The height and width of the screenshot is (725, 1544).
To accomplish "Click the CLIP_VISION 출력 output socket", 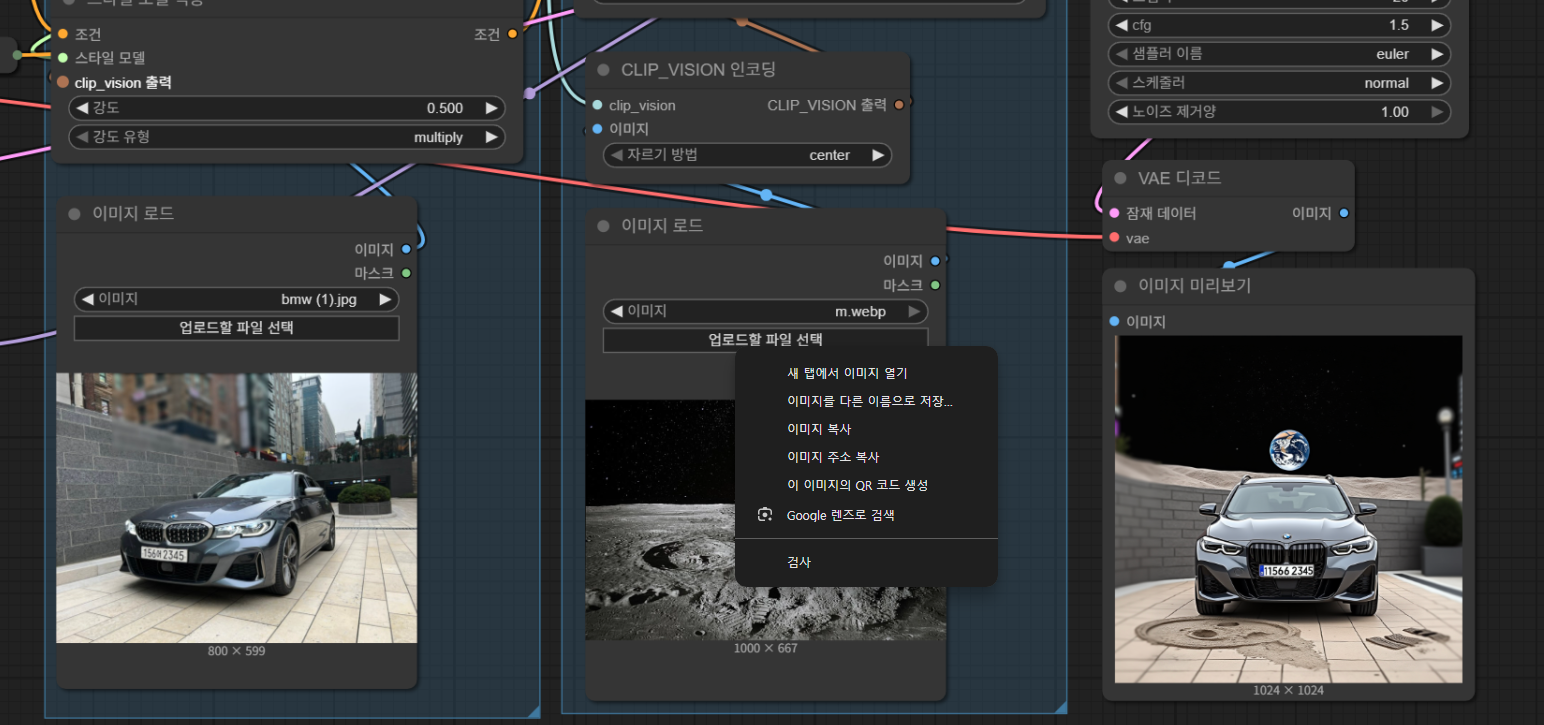I will pos(899,105).
